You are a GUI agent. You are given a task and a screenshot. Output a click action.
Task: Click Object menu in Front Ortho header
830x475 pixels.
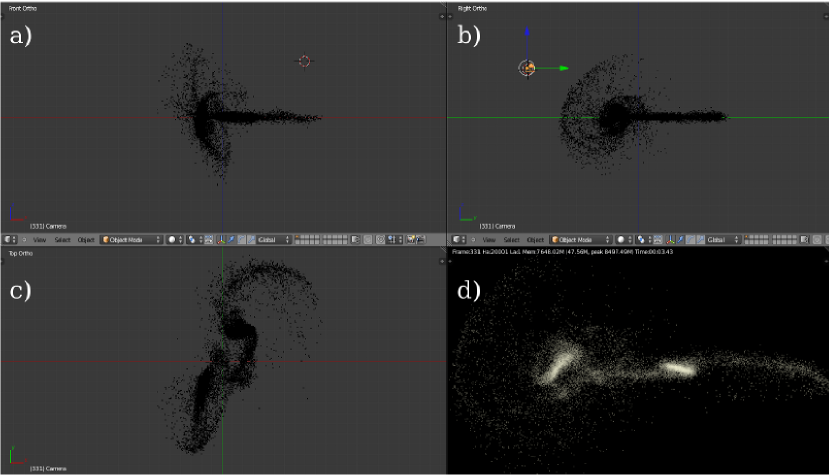tap(86, 240)
